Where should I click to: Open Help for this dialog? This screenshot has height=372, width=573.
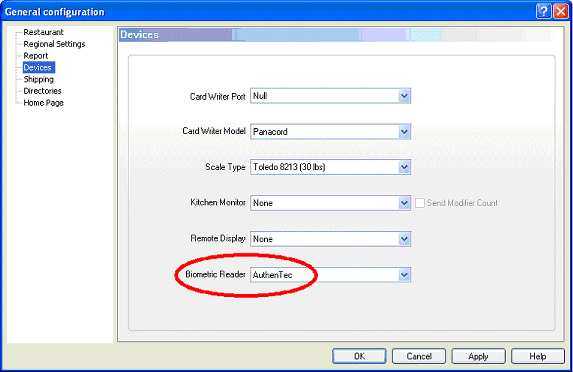coord(538,356)
